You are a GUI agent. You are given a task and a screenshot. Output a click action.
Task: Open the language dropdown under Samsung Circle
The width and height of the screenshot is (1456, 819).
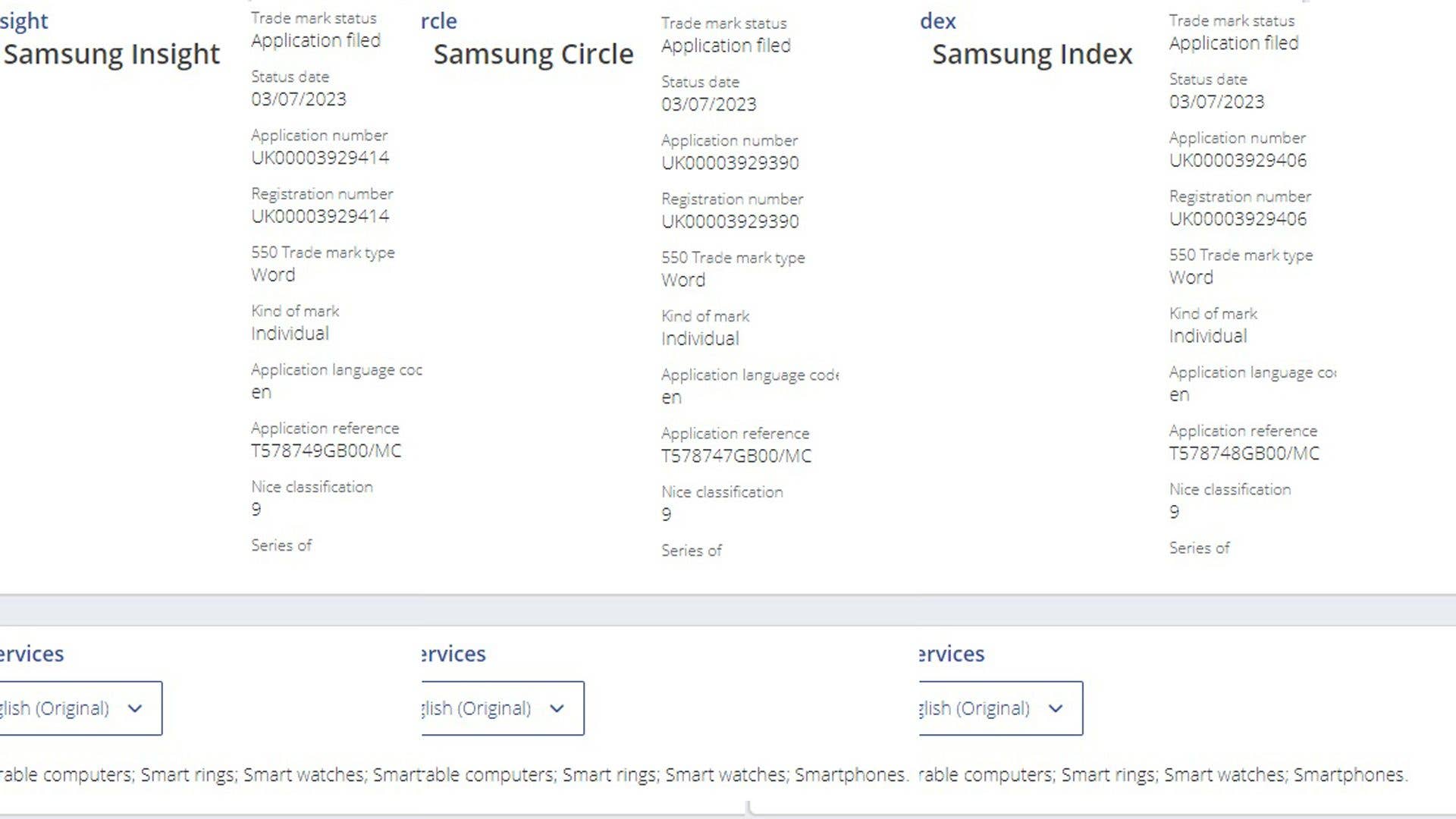click(x=502, y=708)
